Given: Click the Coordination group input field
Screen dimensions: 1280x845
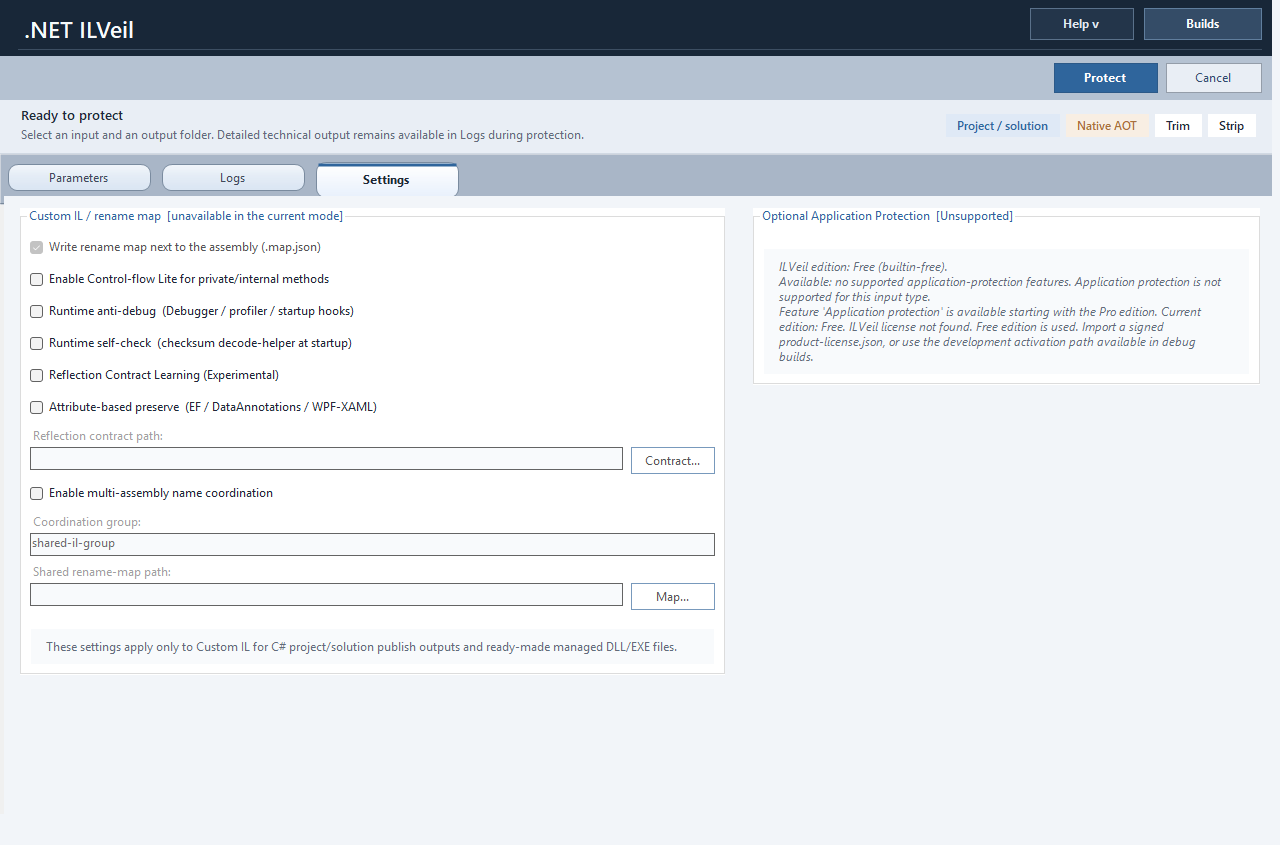Looking at the screenshot, I should coord(372,544).
